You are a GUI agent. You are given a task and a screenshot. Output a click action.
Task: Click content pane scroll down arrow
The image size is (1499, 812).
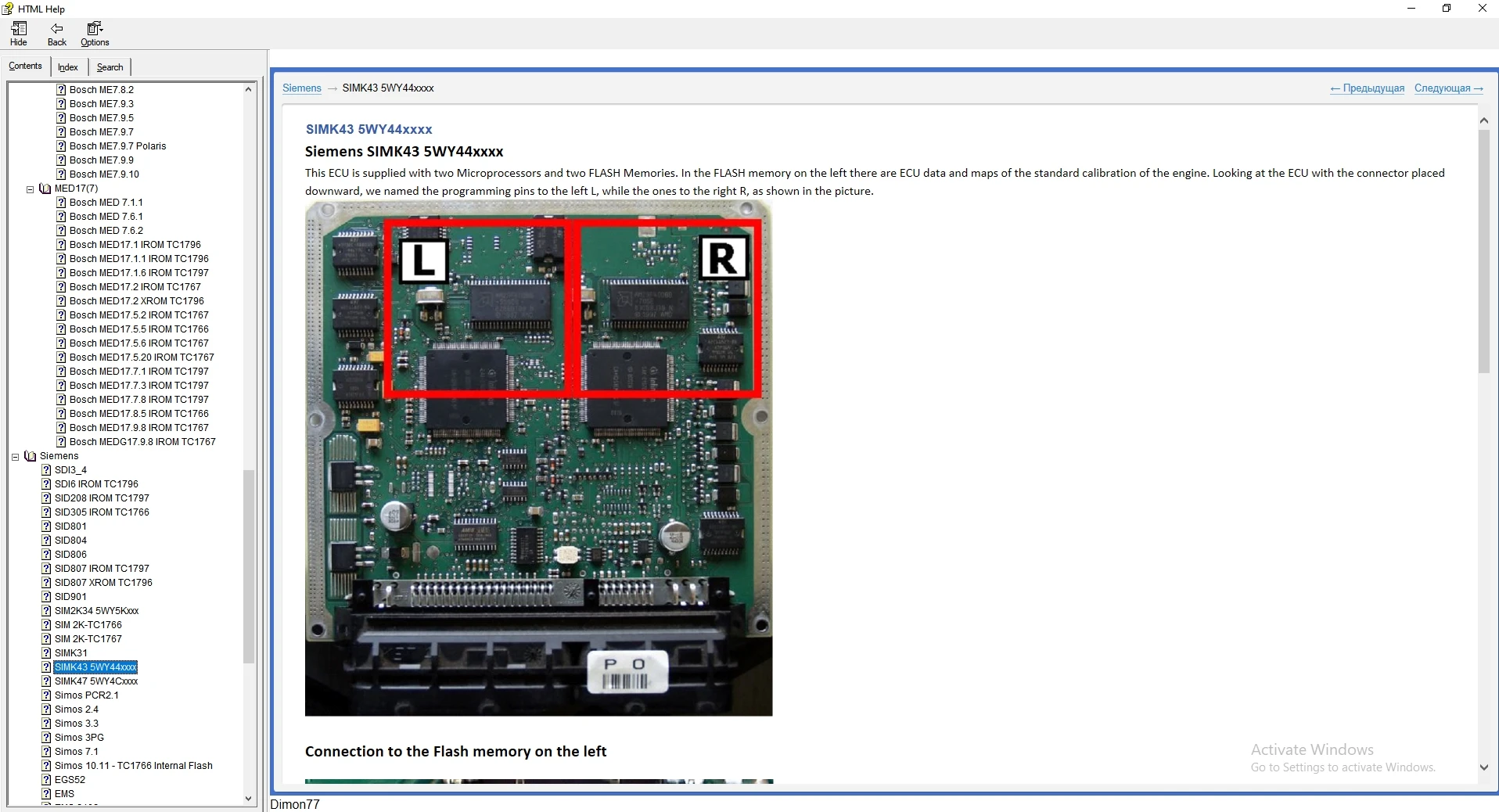click(x=1484, y=767)
